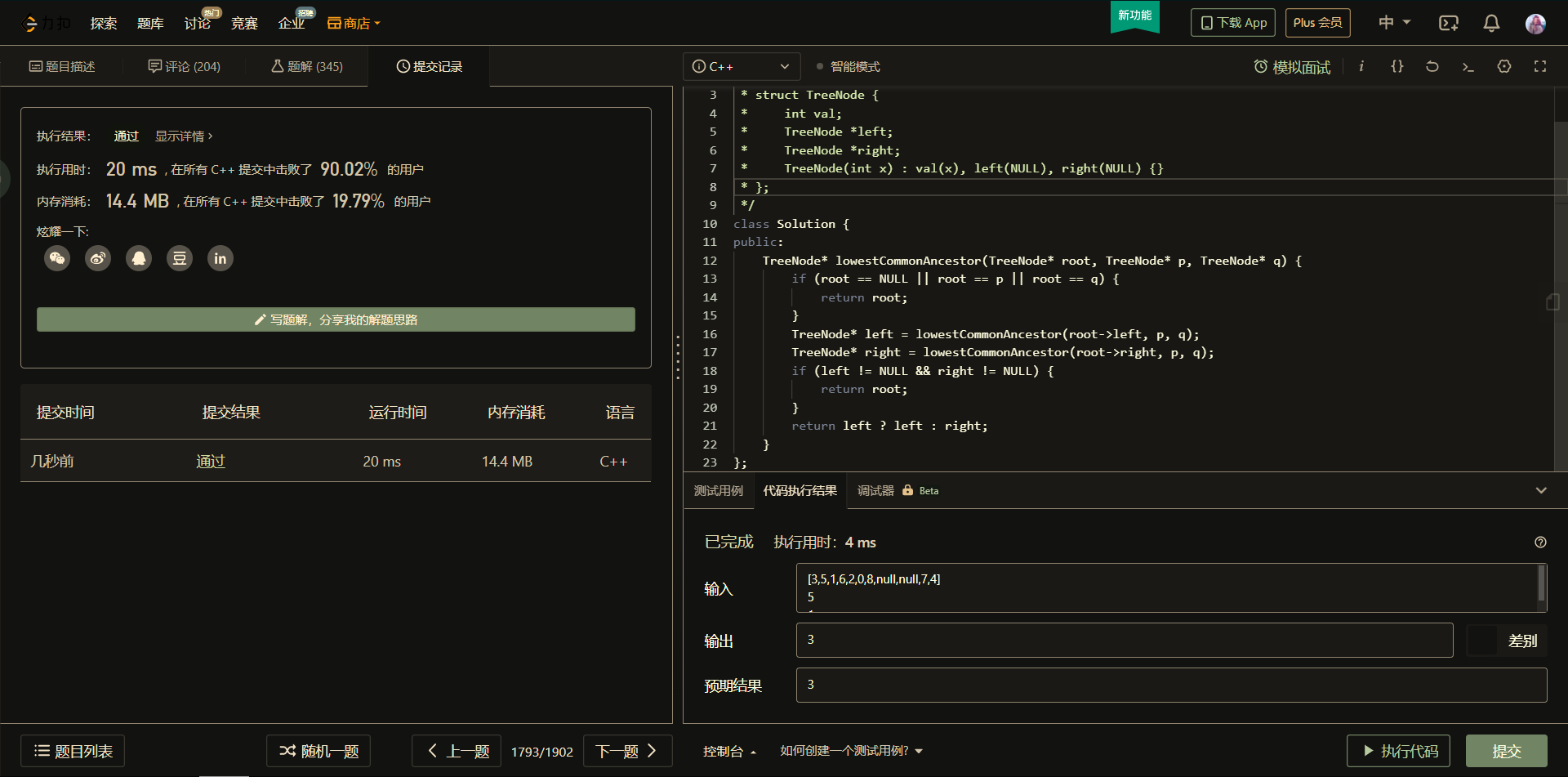Go to the next problem
Screen dimensions: 1568x777
627,751
